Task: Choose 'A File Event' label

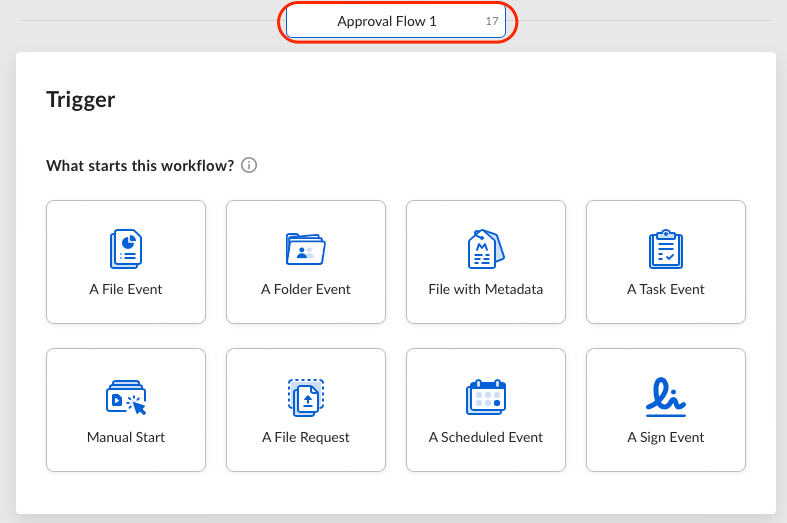Action: tap(126, 290)
